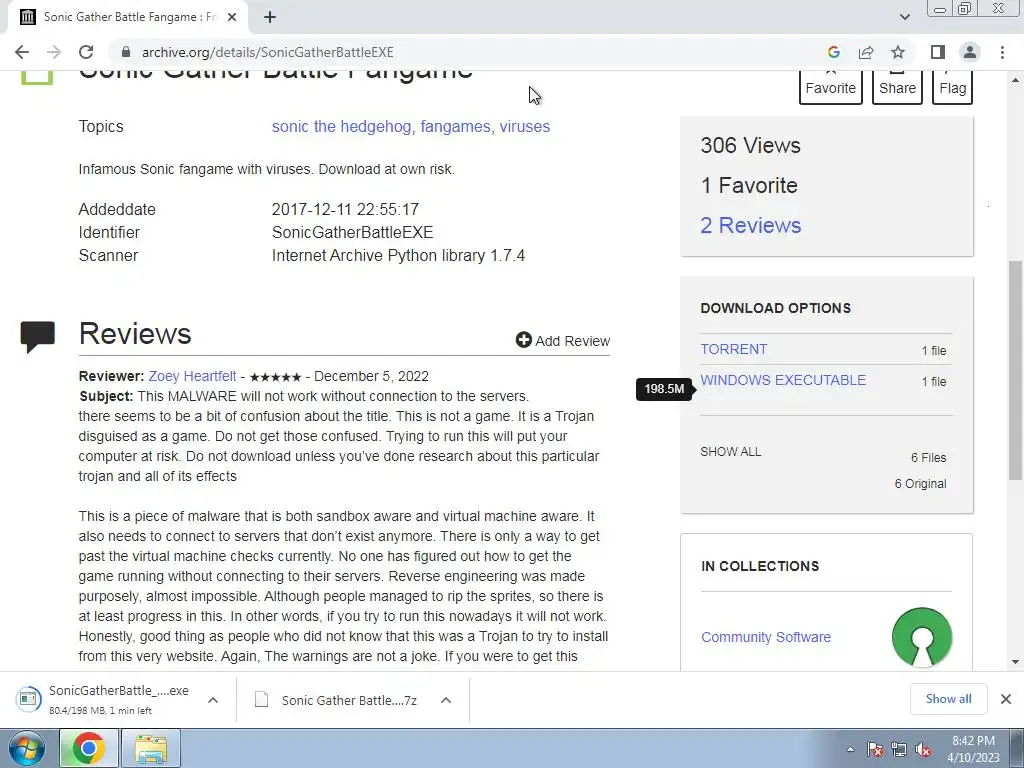View site security lock info
1024x768 pixels.
click(x=126, y=52)
